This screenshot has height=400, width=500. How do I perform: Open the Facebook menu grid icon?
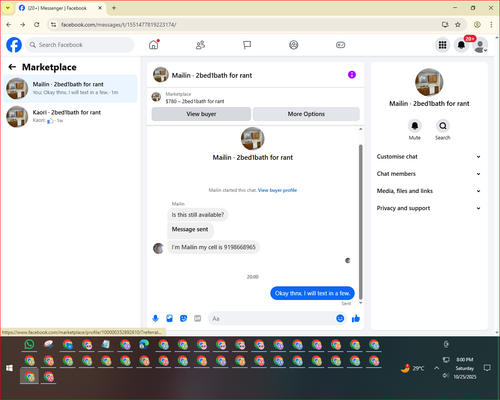[442, 45]
